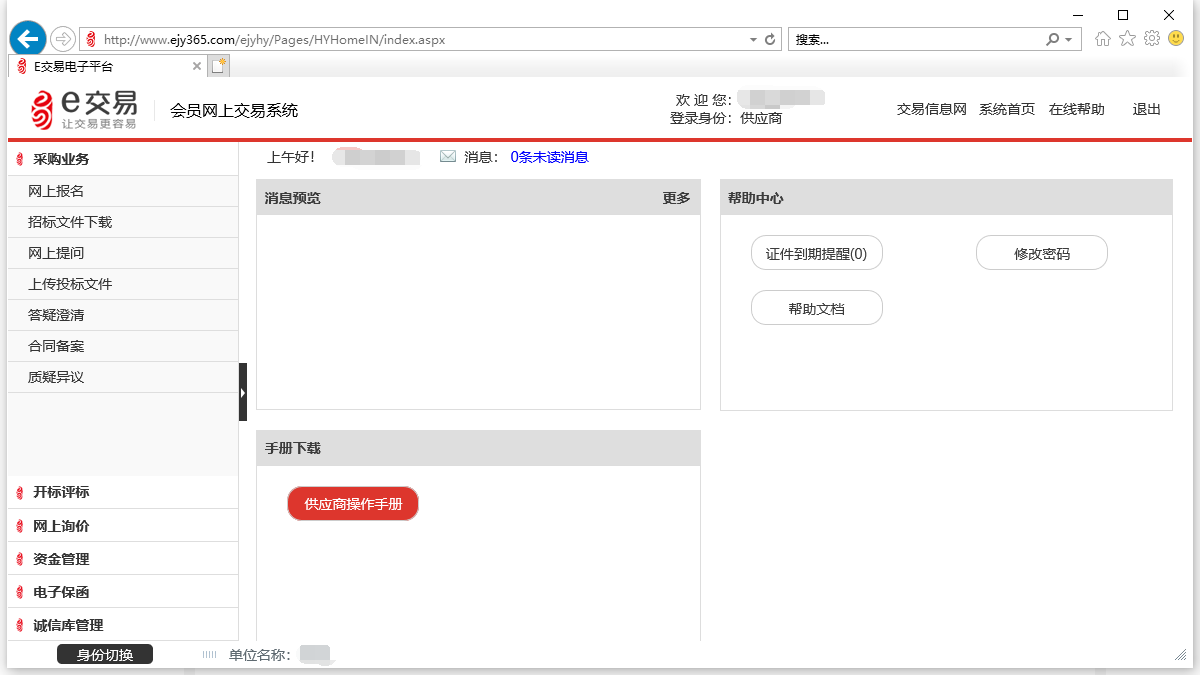This screenshot has width=1200, height=675.
Task: Close the E交易电子平台 tab
Action: click(x=197, y=67)
